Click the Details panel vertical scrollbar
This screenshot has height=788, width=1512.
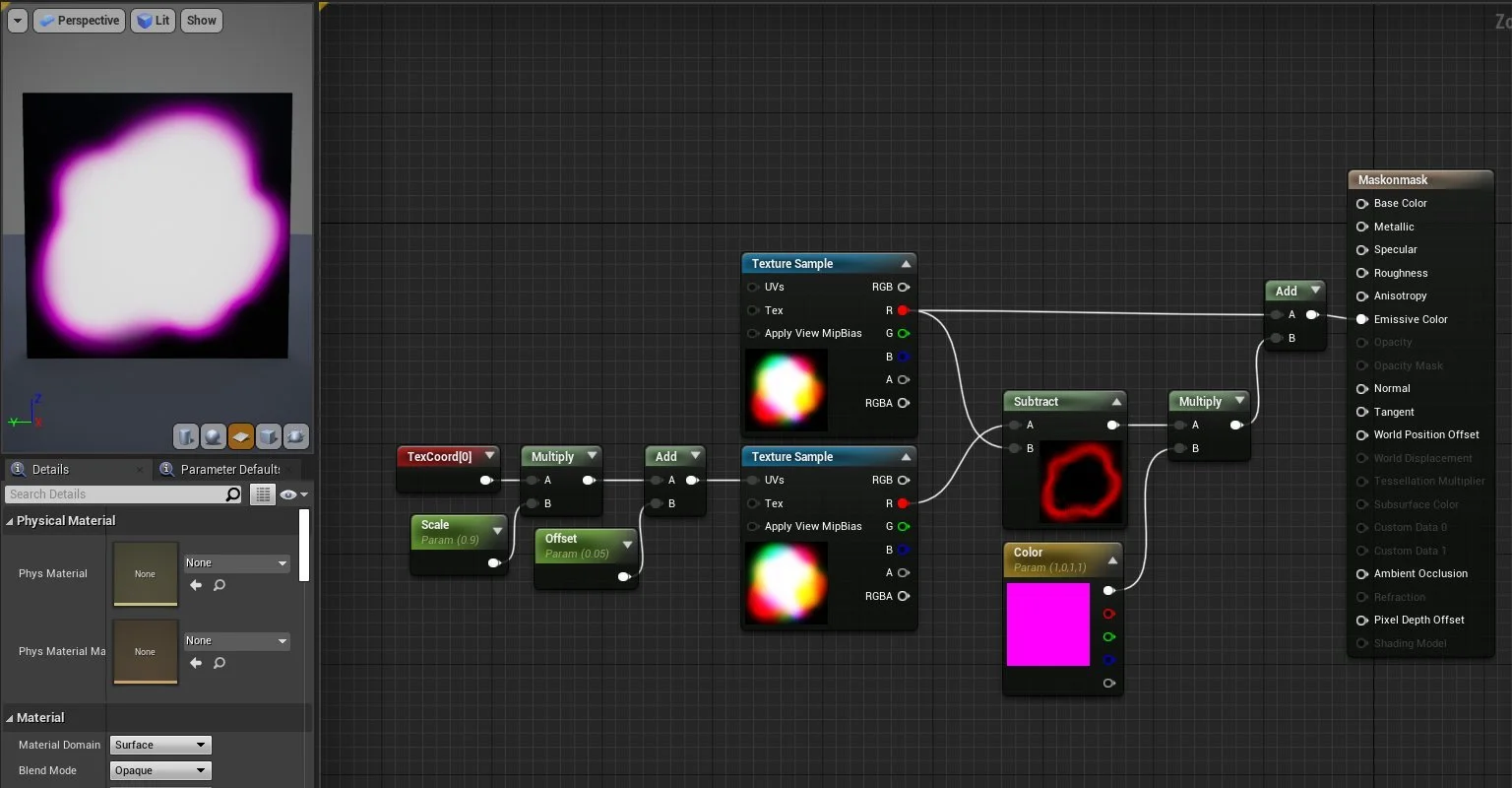tap(304, 545)
